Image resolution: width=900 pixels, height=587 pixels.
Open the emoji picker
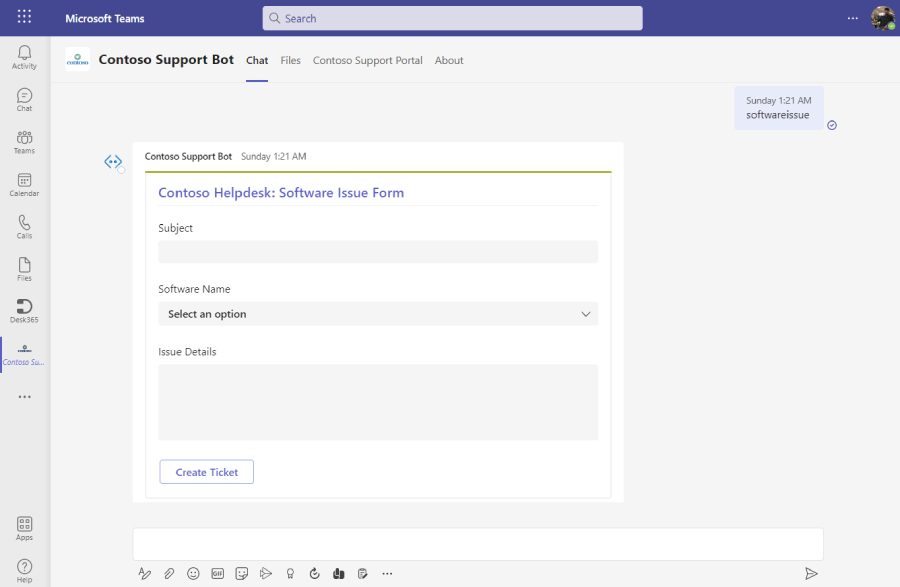coord(193,573)
